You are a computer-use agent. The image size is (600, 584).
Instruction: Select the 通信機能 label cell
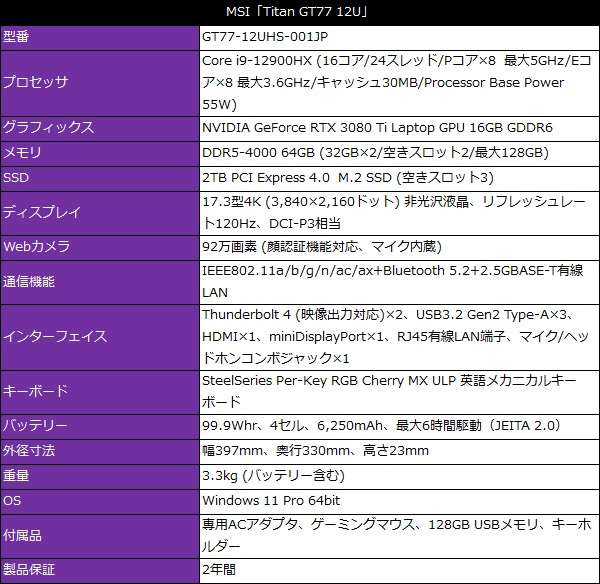pyautogui.click(x=100, y=282)
